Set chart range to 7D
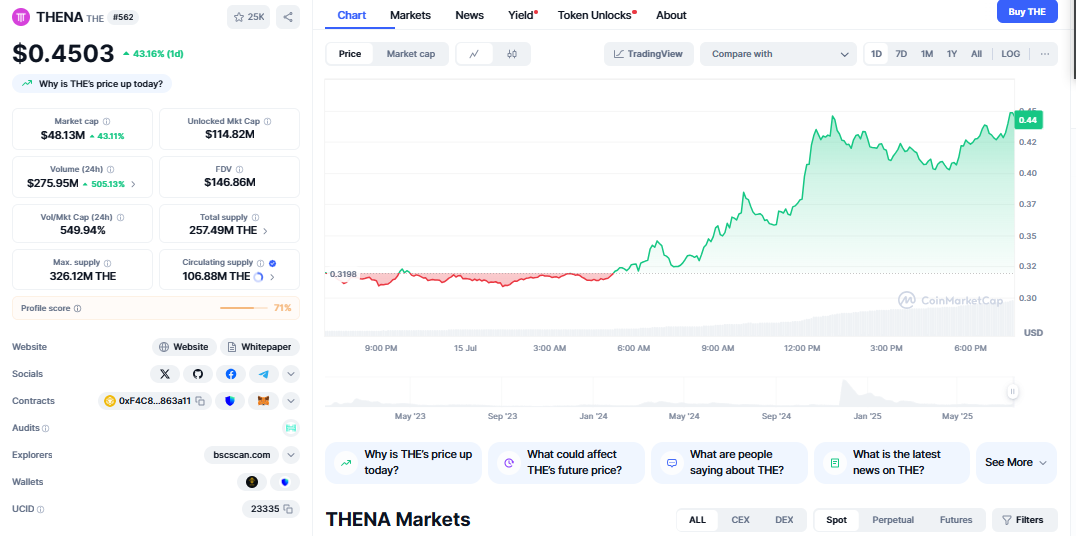This screenshot has height=536, width=1076. coord(901,54)
